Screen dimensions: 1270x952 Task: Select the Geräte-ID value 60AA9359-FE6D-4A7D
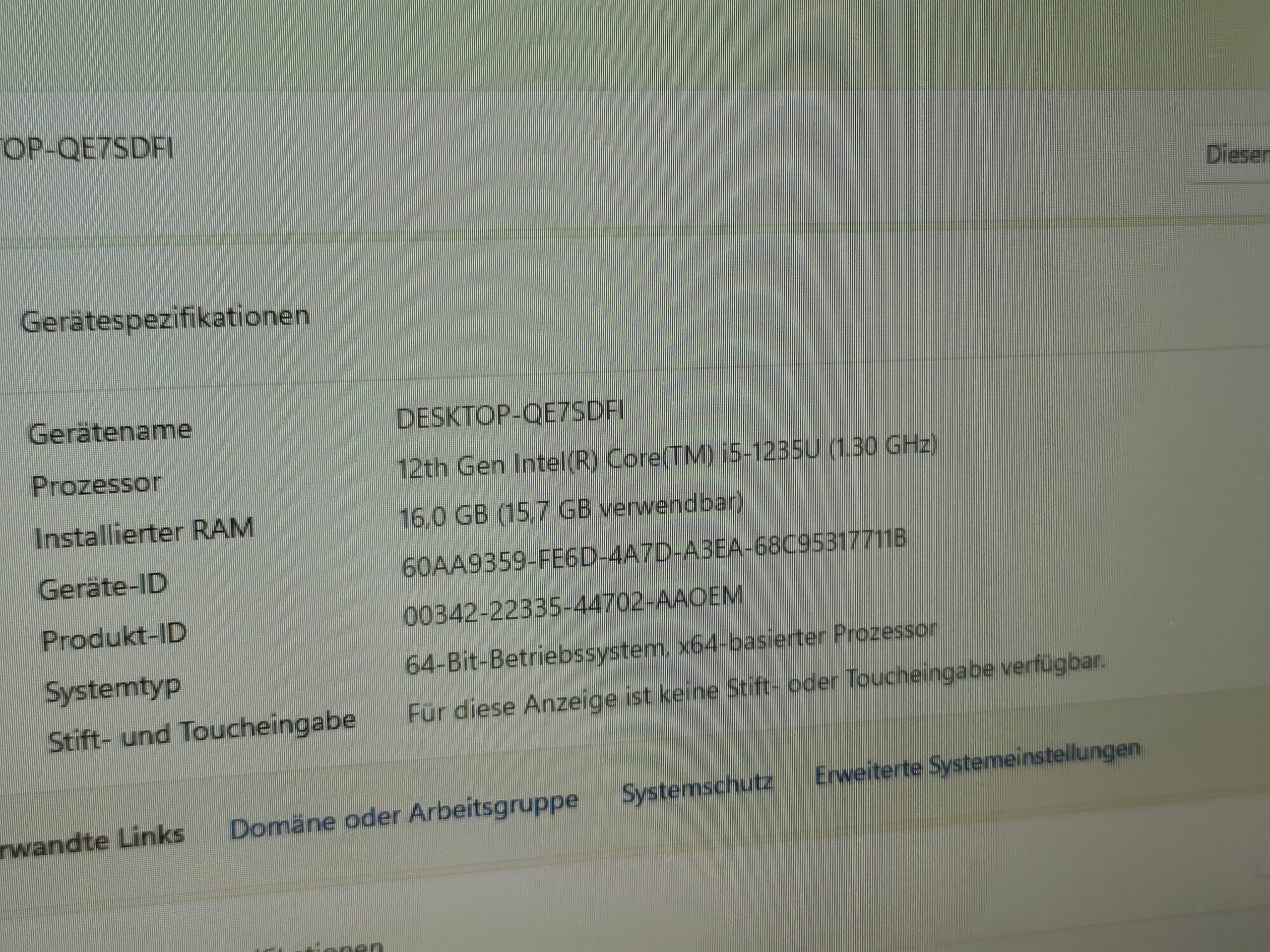click(653, 554)
